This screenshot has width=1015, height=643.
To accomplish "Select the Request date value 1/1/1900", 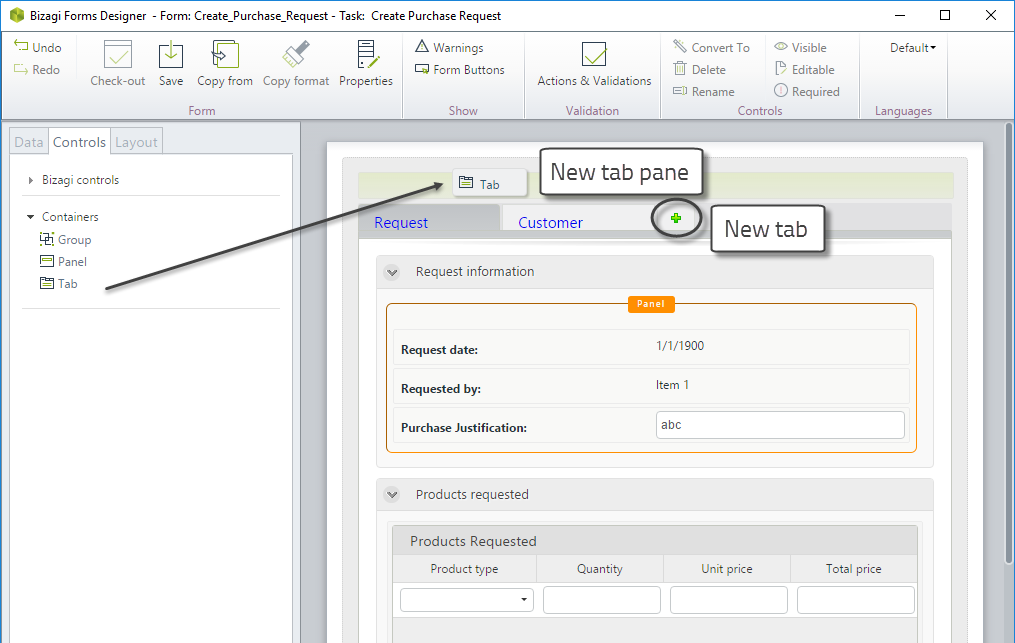I will tap(680, 346).
